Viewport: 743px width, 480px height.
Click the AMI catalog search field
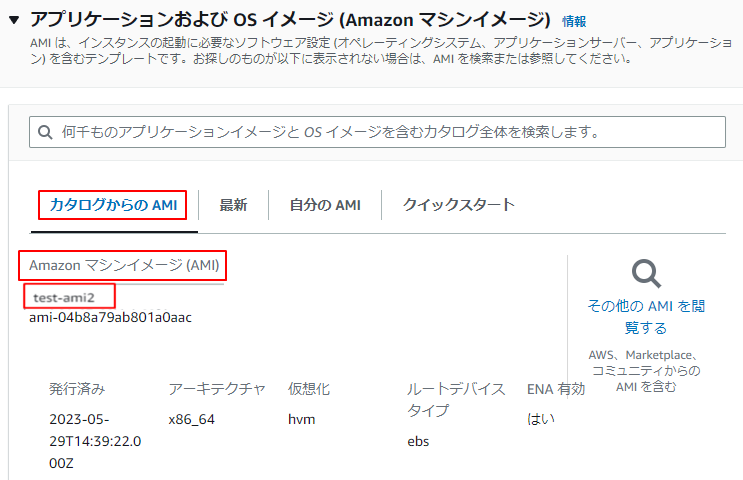(380, 131)
